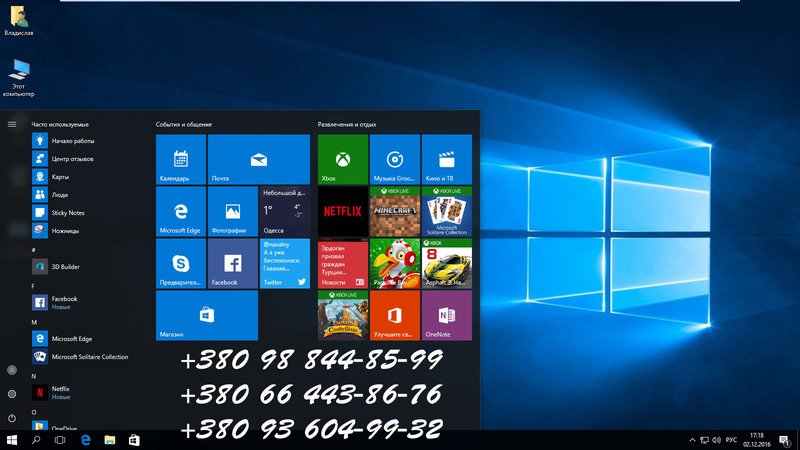Launch Edge from the taskbar
Image resolution: width=800 pixels, height=450 pixels.
[85, 440]
